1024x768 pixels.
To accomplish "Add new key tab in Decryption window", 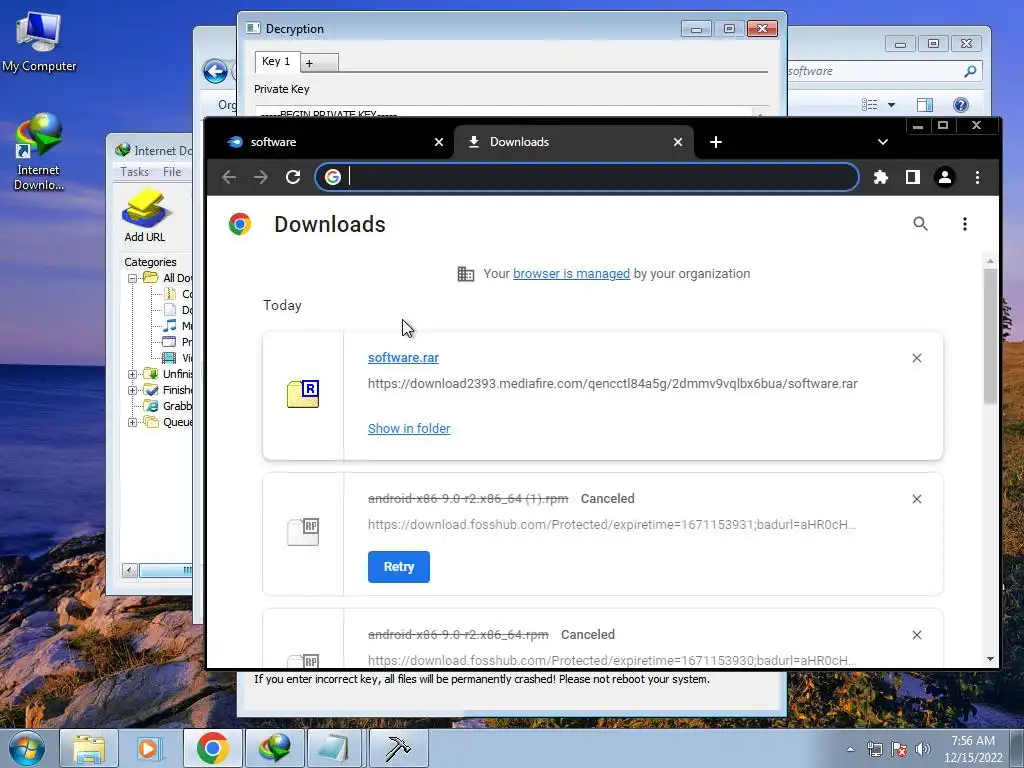I will click(319, 63).
